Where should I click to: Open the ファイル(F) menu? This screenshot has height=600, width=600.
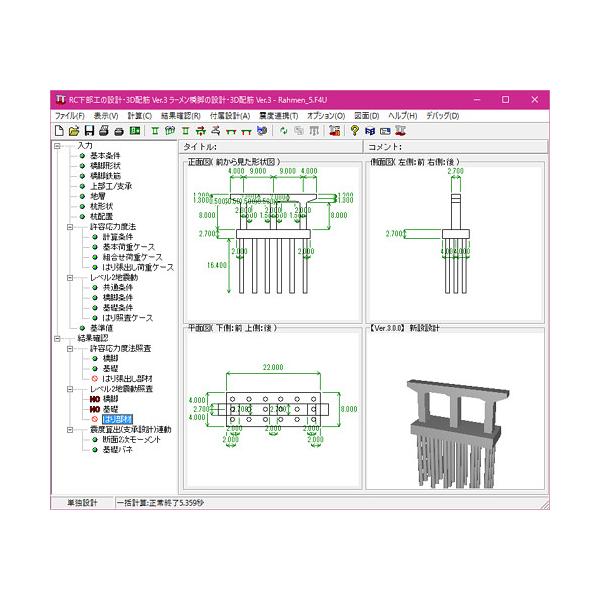[x=69, y=115]
